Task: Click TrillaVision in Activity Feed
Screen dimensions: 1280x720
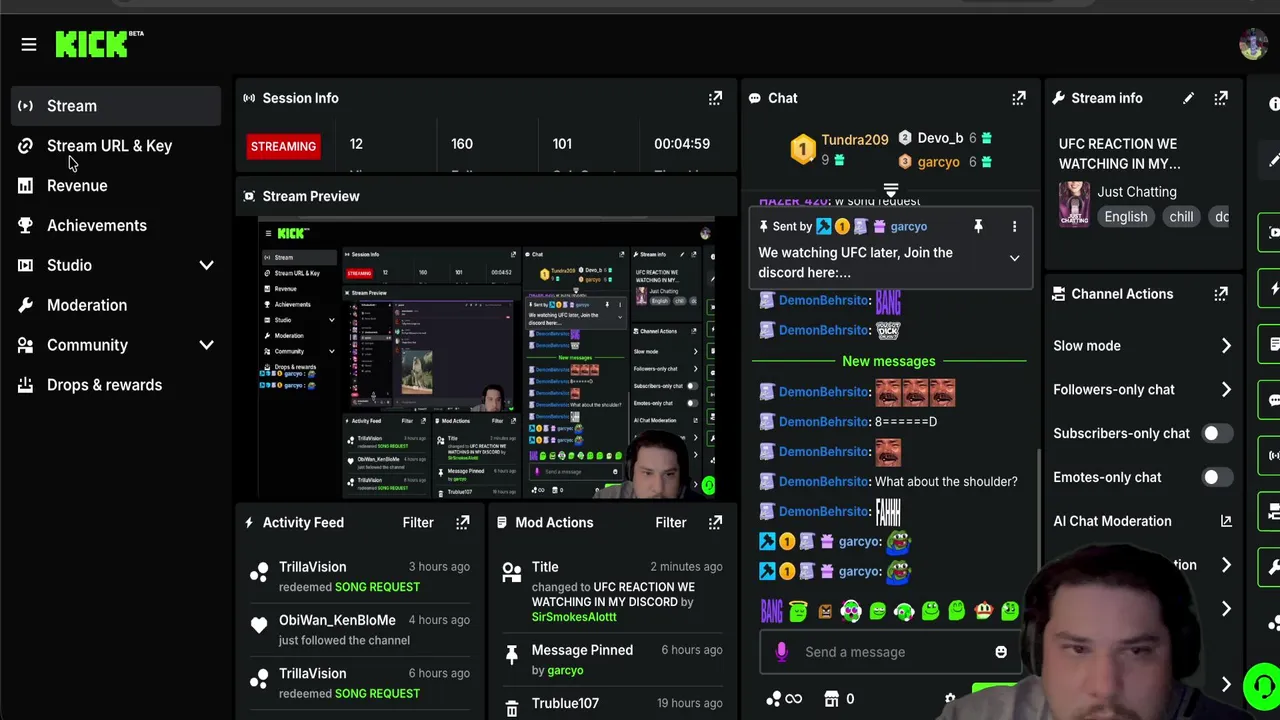Action: [312, 567]
